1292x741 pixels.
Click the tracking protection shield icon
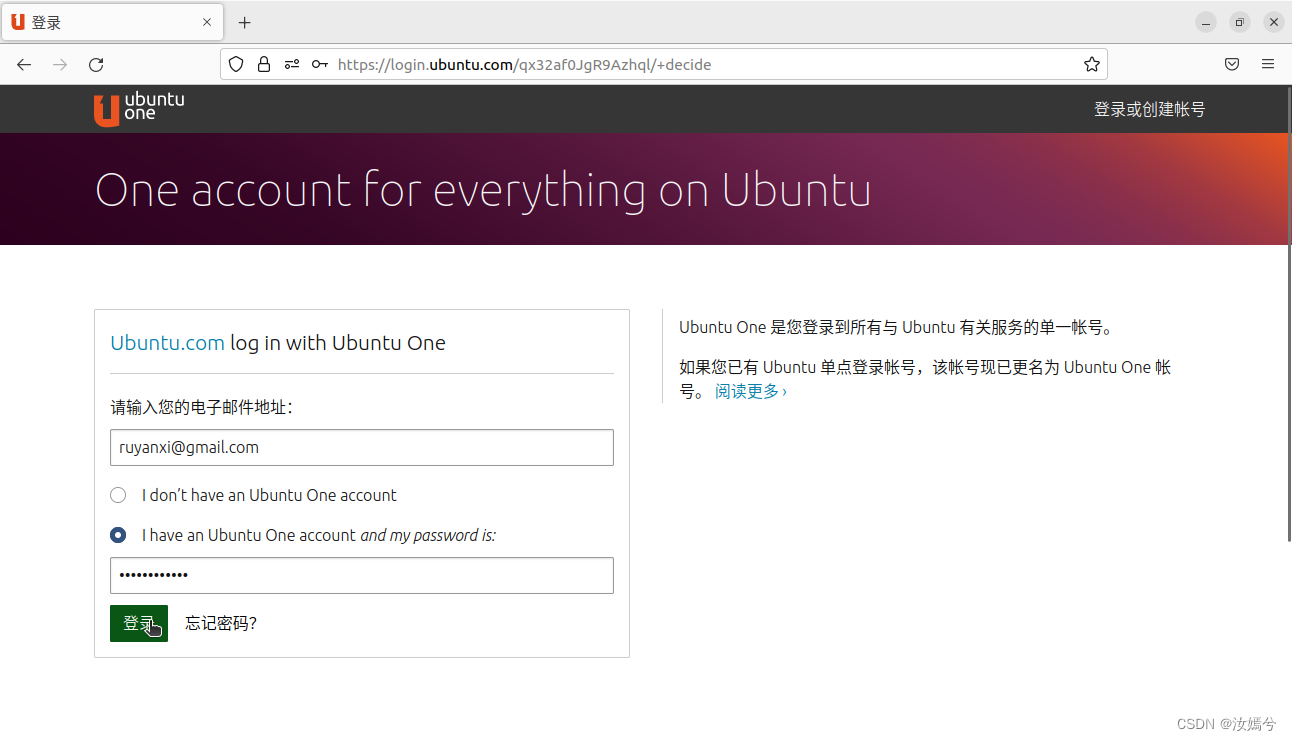pyautogui.click(x=236, y=64)
